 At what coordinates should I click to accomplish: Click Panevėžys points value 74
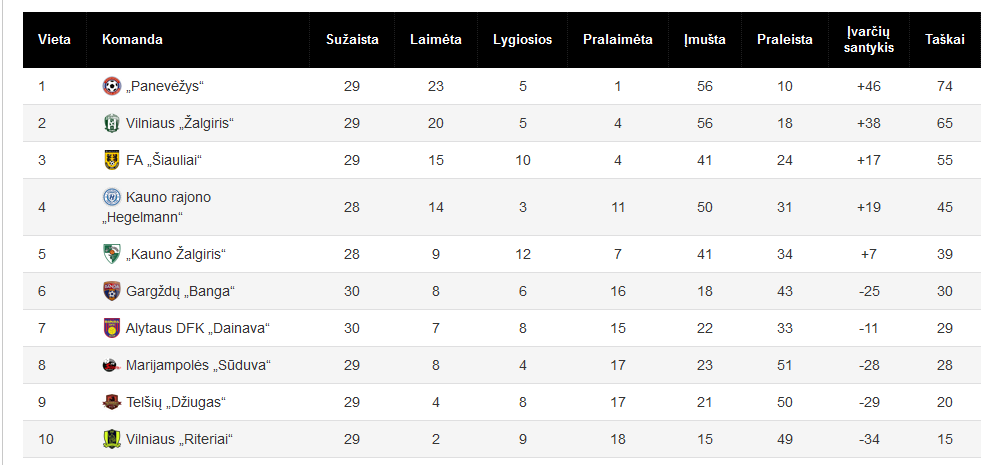coord(945,86)
